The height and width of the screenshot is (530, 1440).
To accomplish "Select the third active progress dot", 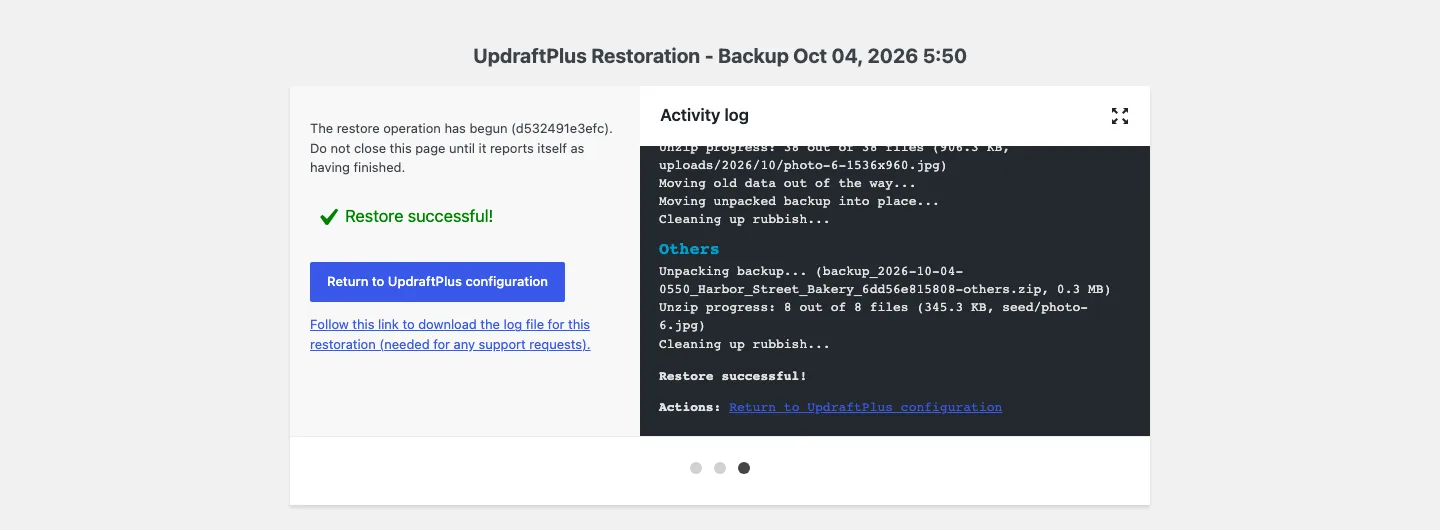I will [744, 468].
